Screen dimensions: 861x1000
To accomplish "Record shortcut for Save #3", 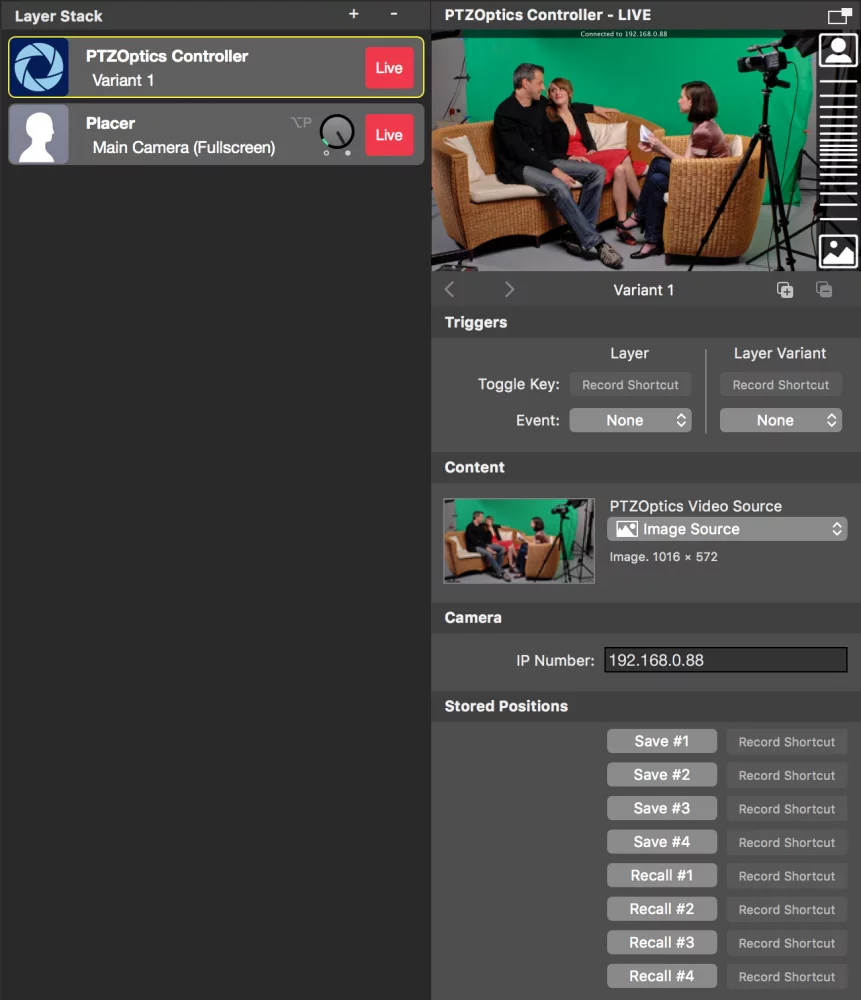I will coord(786,809).
